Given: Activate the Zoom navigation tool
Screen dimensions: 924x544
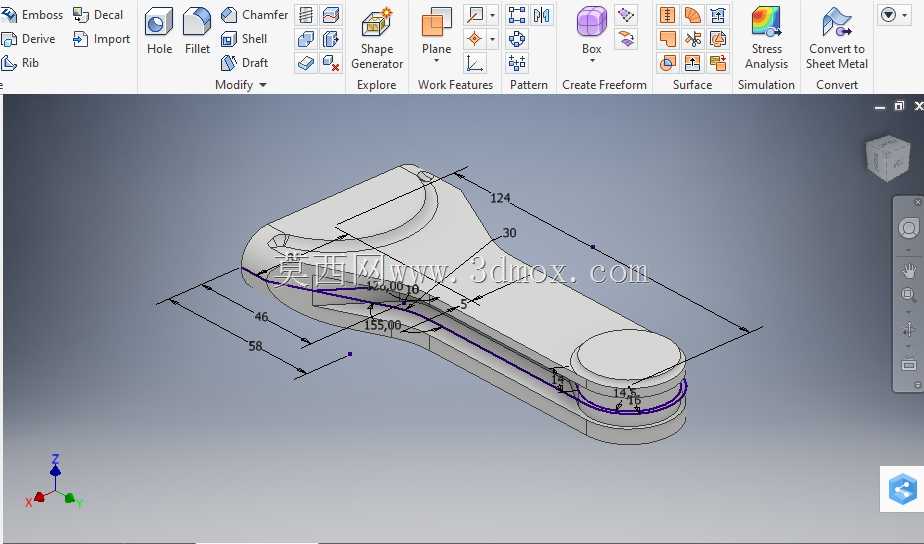Looking at the screenshot, I should click(909, 294).
